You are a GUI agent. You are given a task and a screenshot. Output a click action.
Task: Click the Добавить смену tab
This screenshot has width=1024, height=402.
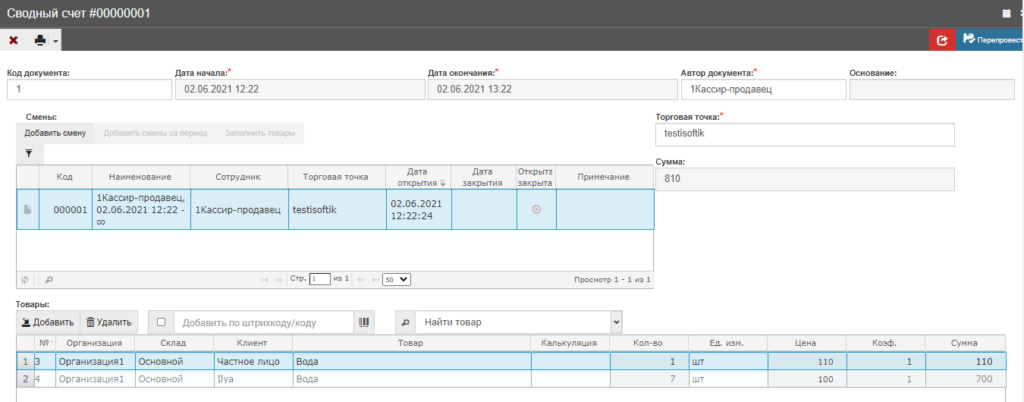(55, 133)
